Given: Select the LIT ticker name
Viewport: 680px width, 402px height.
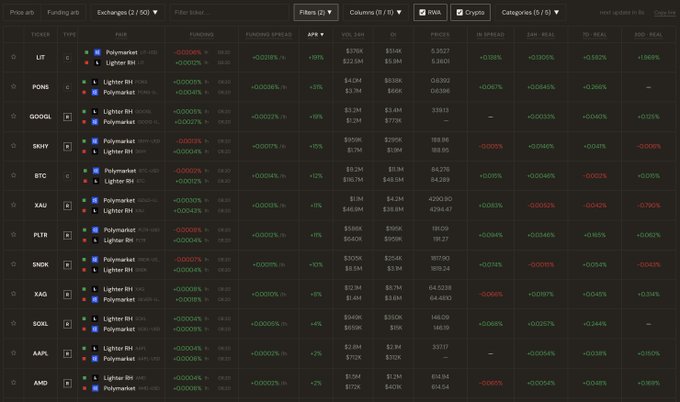Looking at the screenshot, I should point(40,57).
